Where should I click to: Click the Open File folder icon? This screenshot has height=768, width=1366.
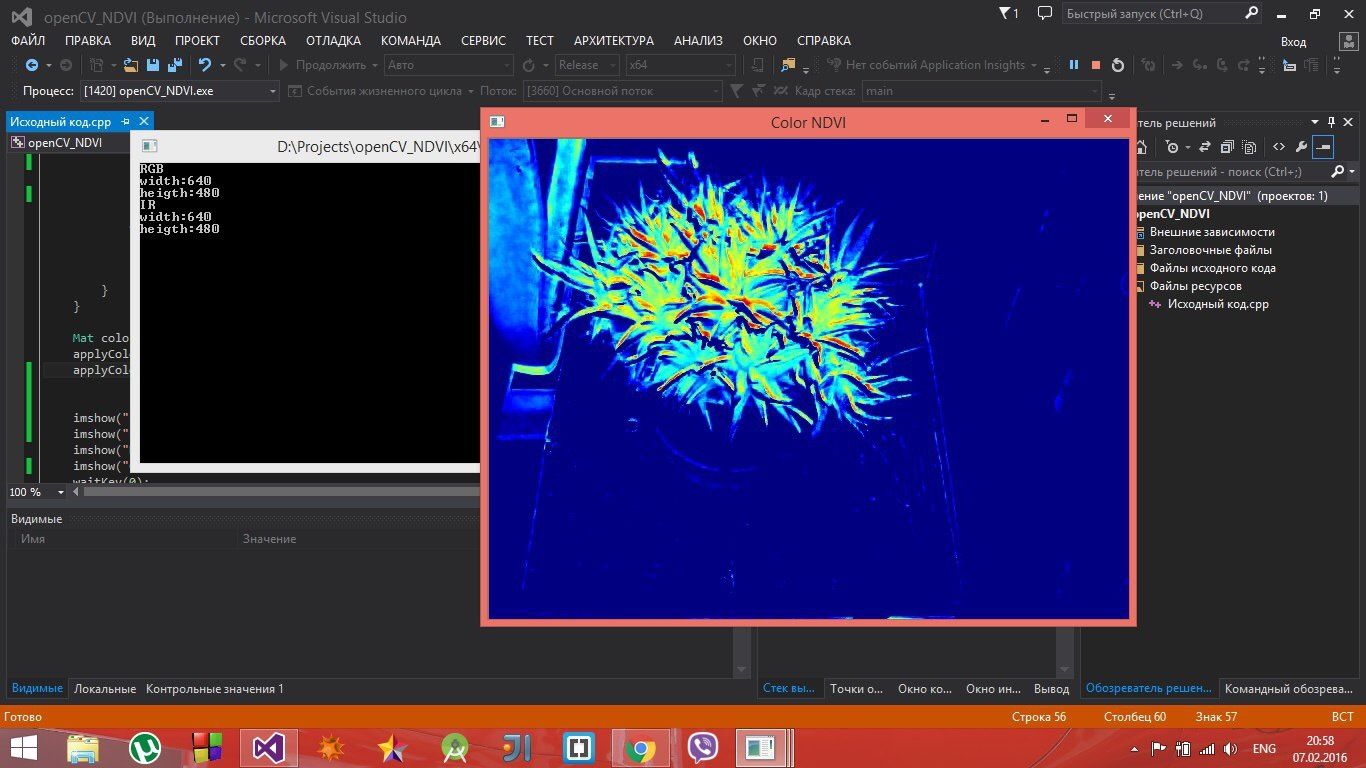(131, 65)
